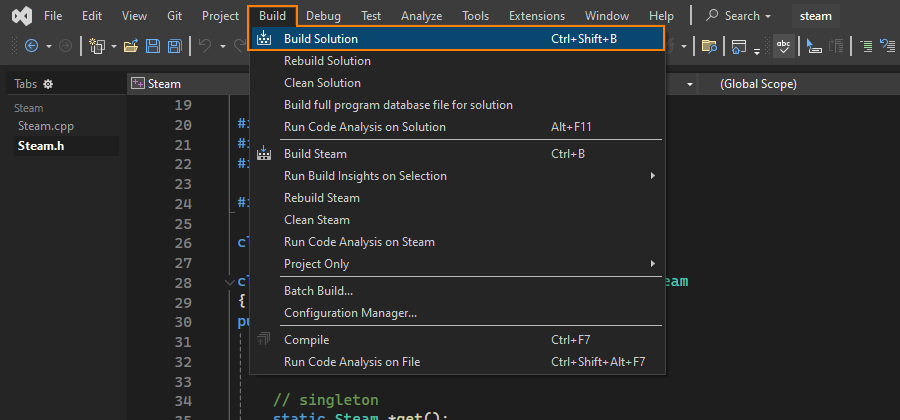Open the View menu
The height and width of the screenshot is (420, 900).
click(x=134, y=16)
